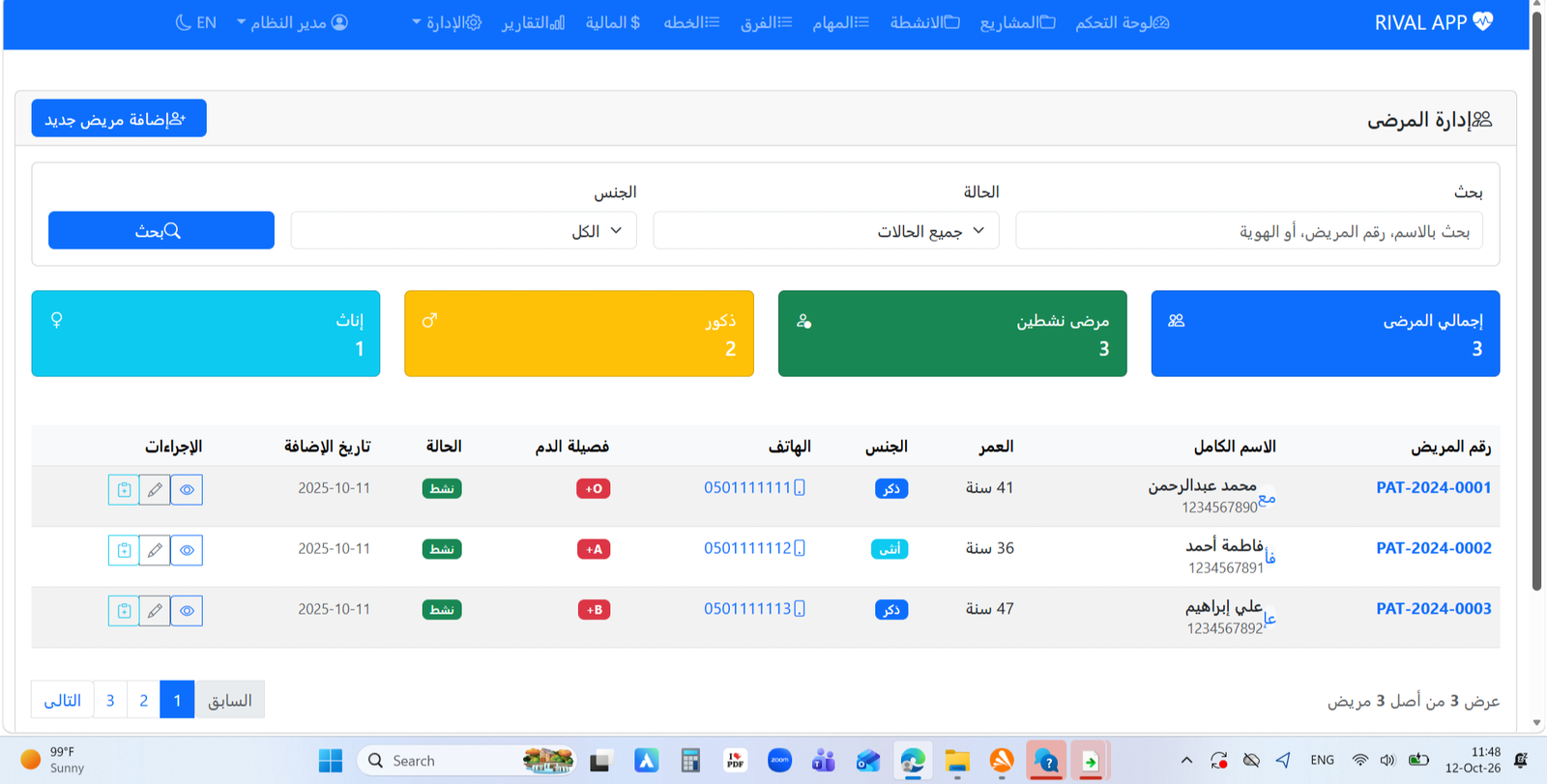Open the الانشطة activities menu item
Viewport: 1547px width, 784px height.
(x=925, y=22)
